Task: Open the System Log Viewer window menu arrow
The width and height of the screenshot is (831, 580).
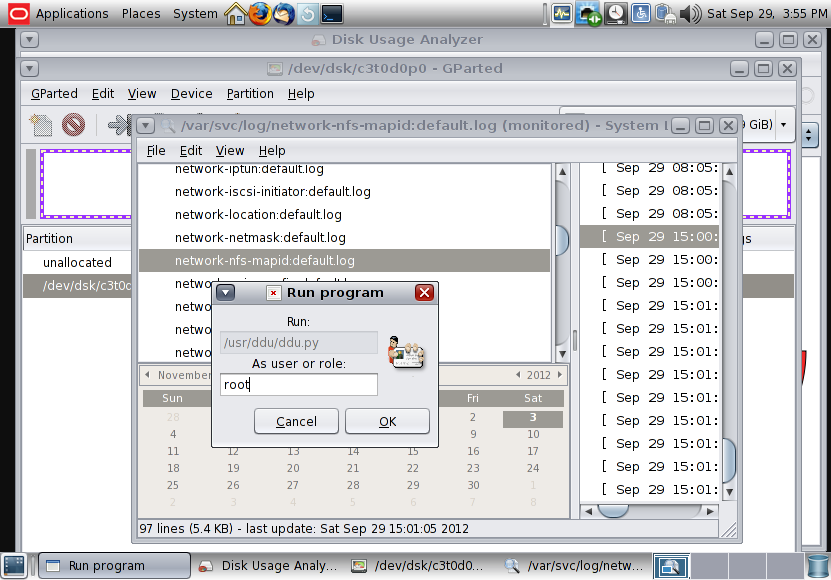Action: [x=145, y=126]
